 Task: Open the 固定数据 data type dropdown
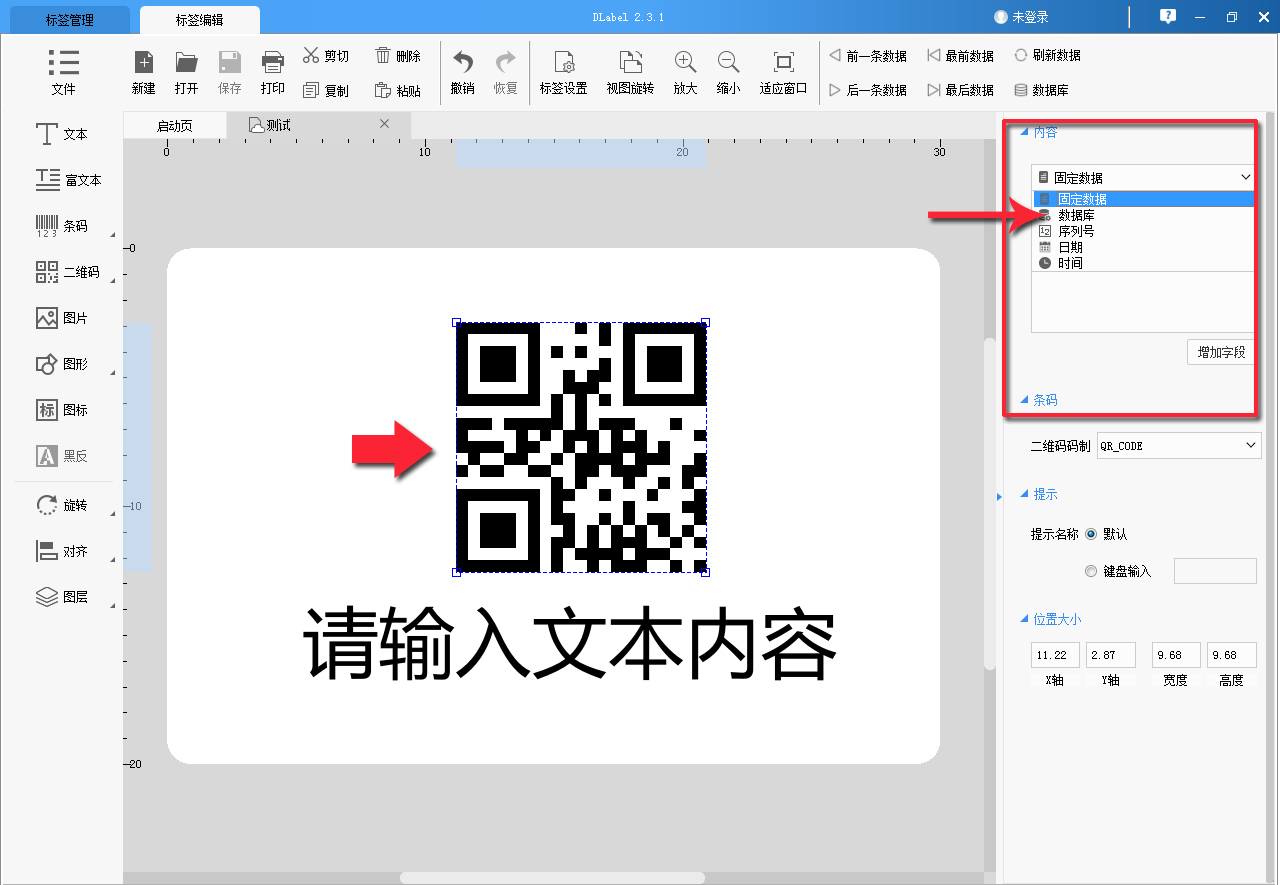[1144, 177]
